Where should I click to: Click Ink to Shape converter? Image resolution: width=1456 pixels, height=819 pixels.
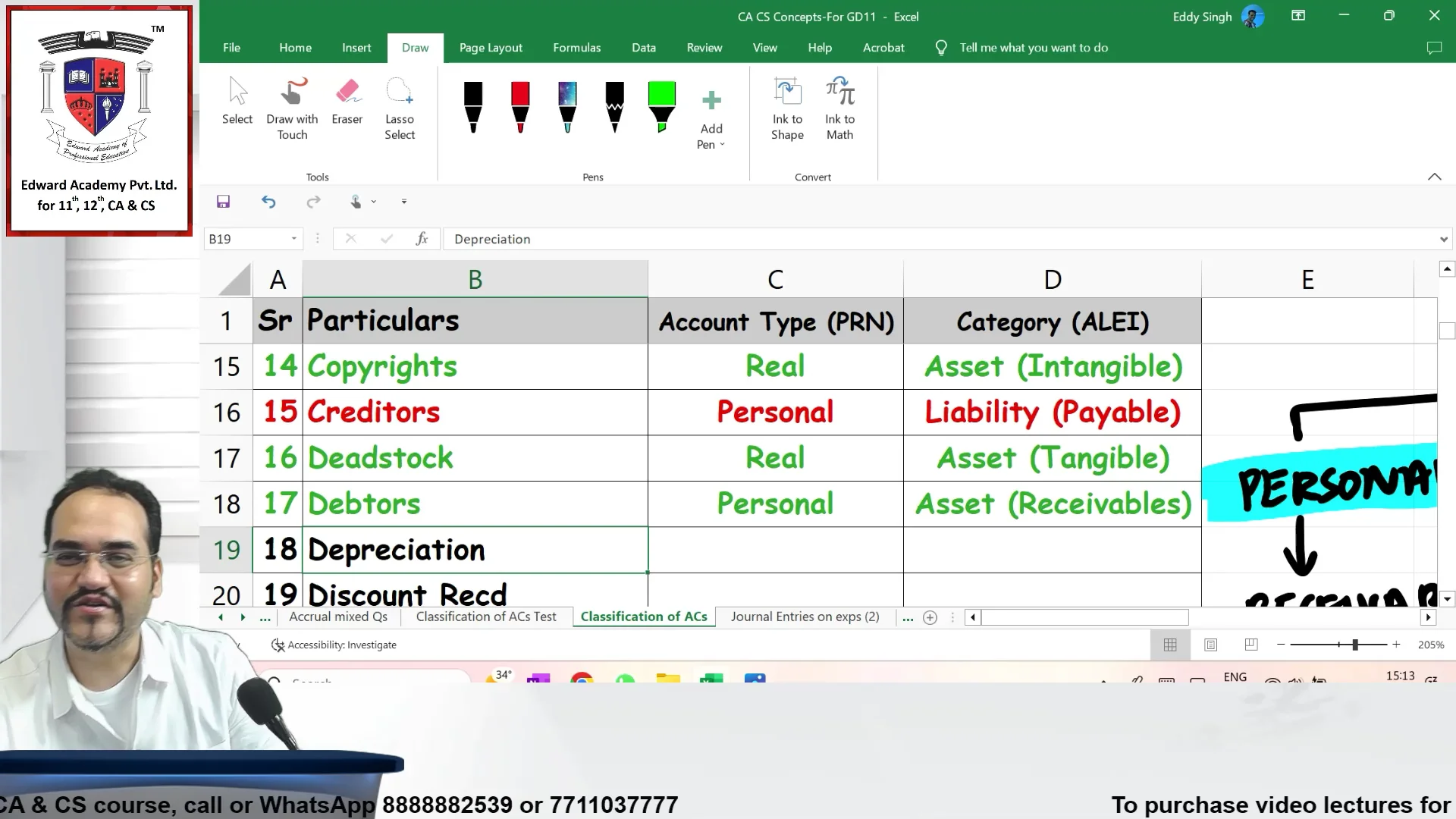787,106
